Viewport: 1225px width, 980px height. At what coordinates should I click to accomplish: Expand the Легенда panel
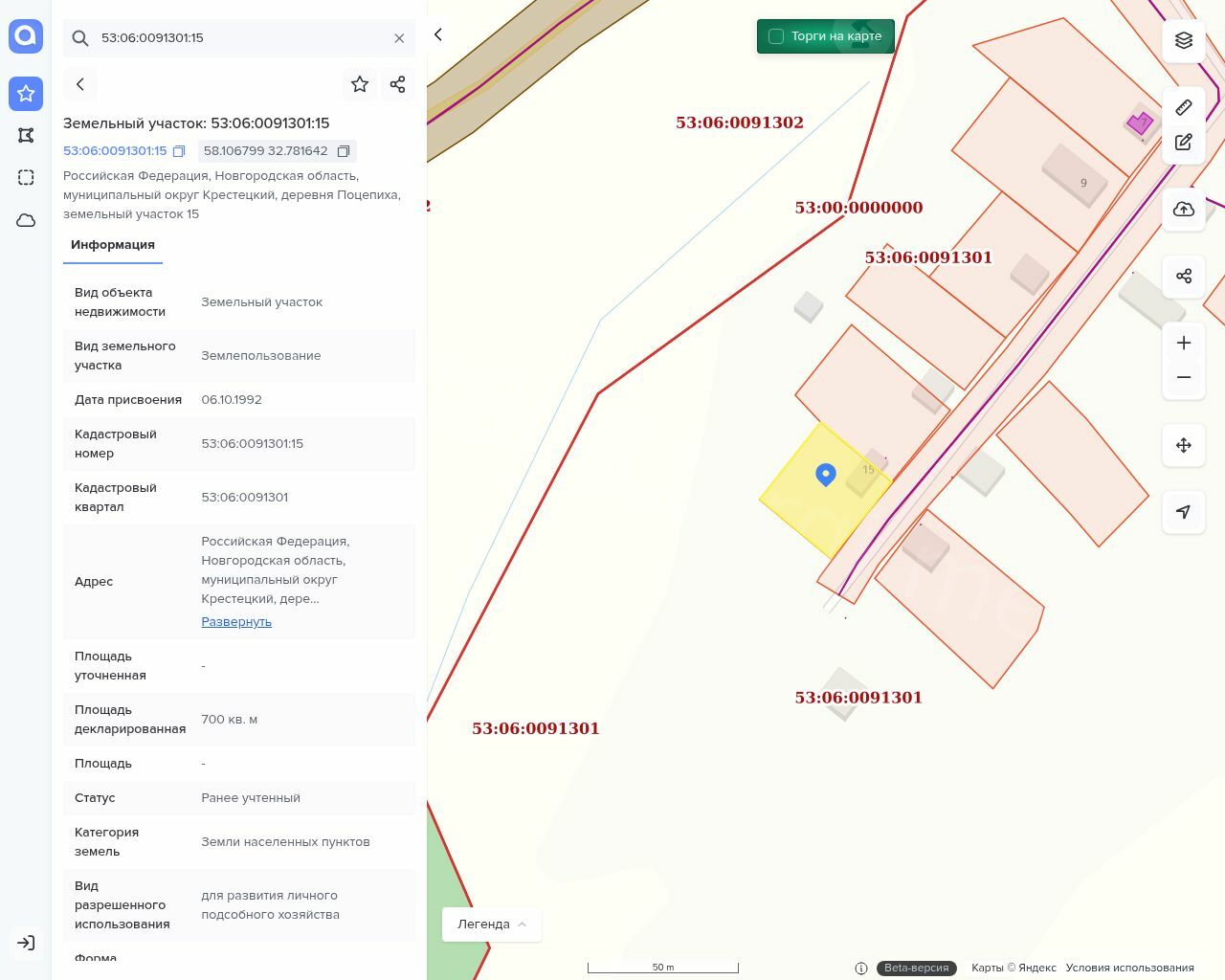click(492, 924)
